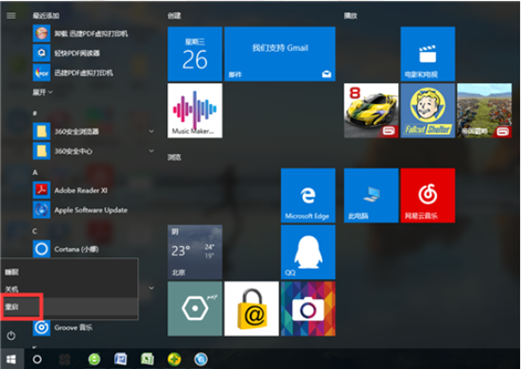
Task: Launch the Asphalt 8 racing car tile
Action: [371, 110]
